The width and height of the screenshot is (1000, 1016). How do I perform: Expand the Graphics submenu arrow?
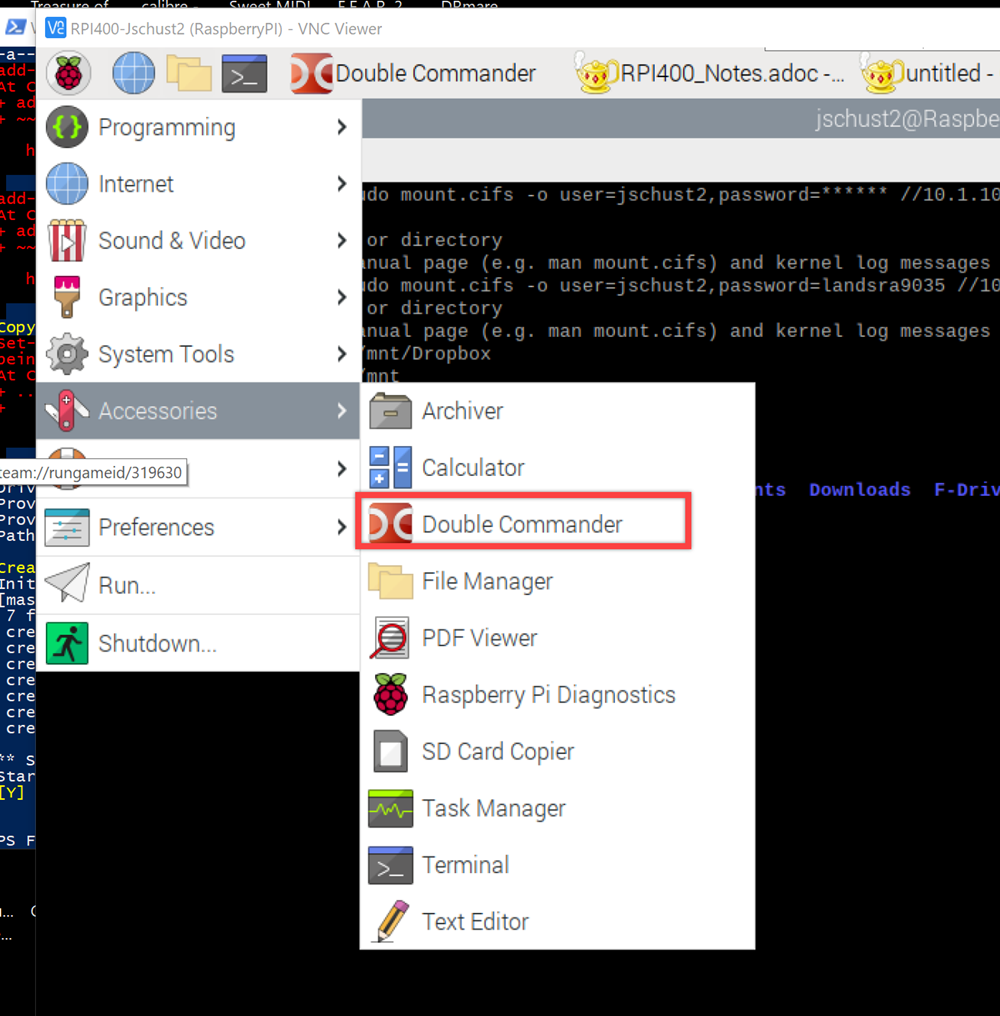[x=342, y=297]
